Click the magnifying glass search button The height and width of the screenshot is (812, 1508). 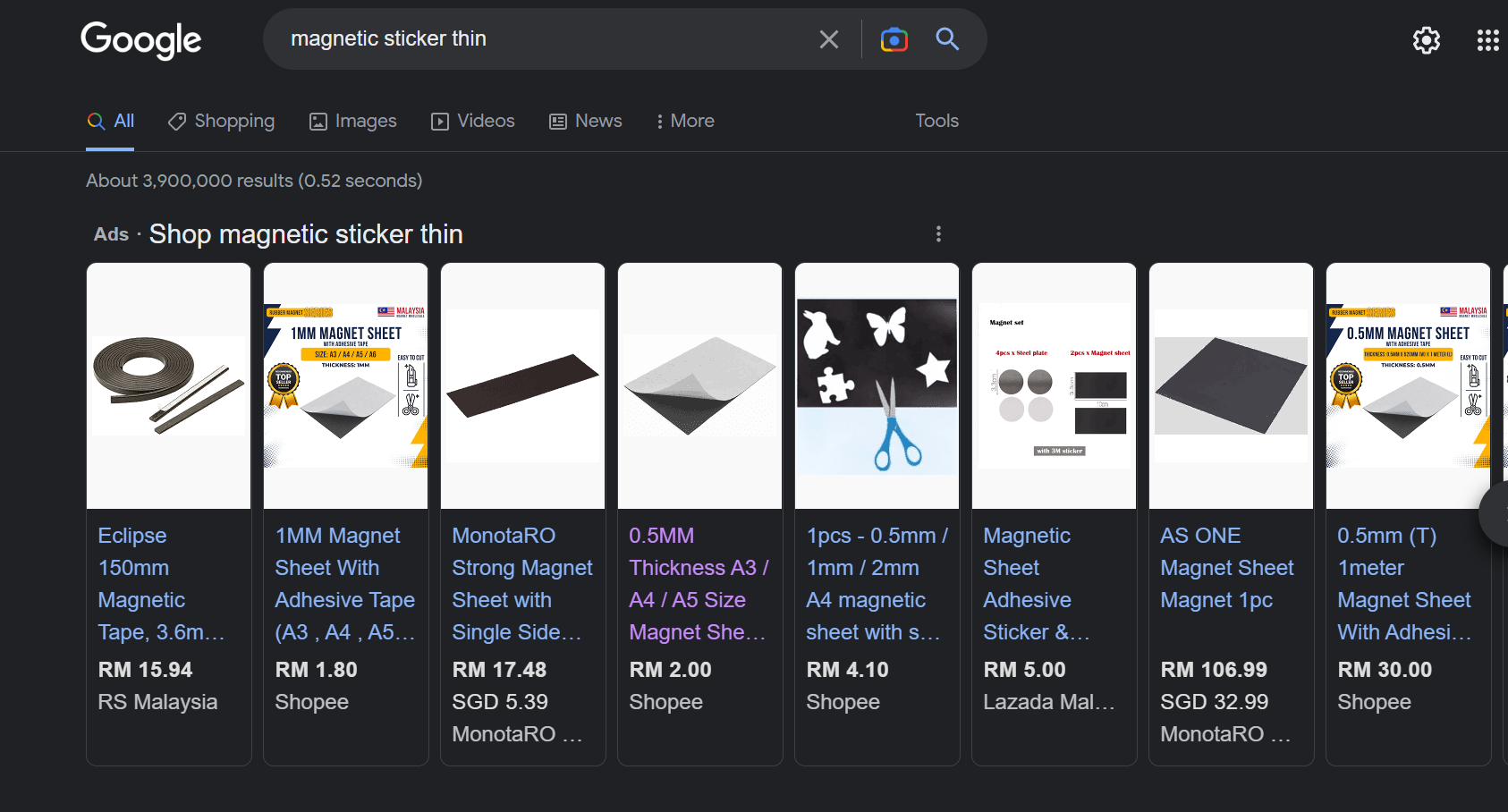[947, 38]
